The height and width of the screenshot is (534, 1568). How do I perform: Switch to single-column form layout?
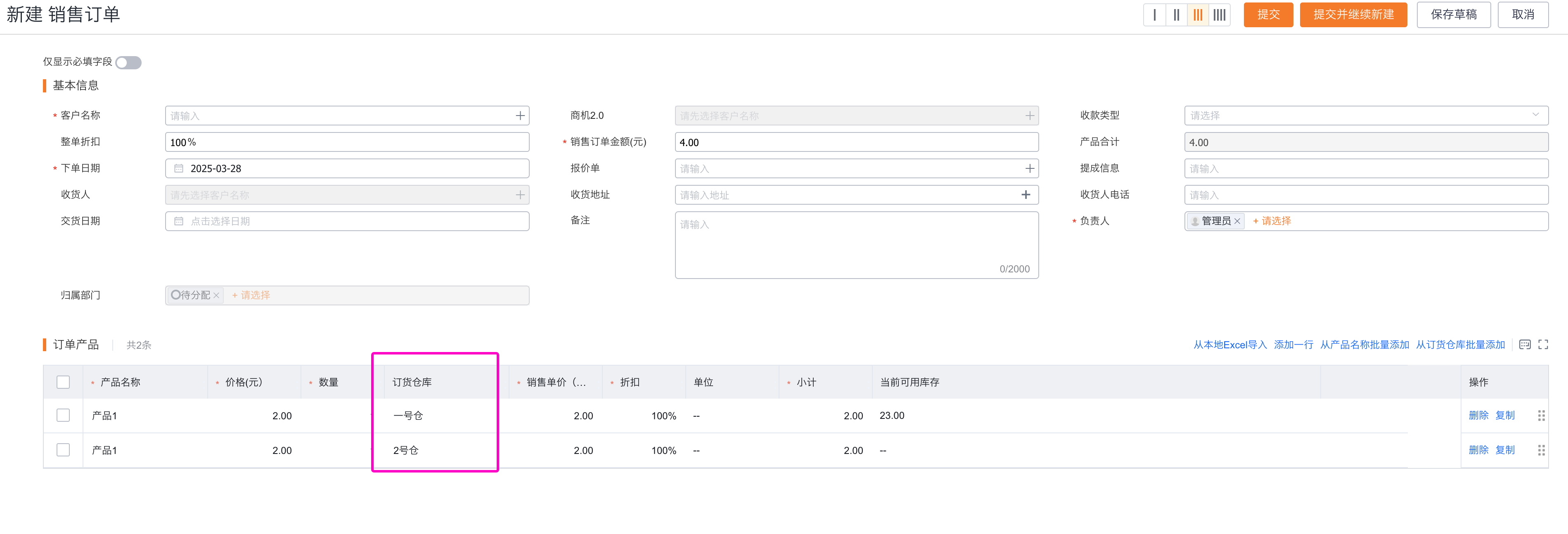click(x=1154, y=14)
